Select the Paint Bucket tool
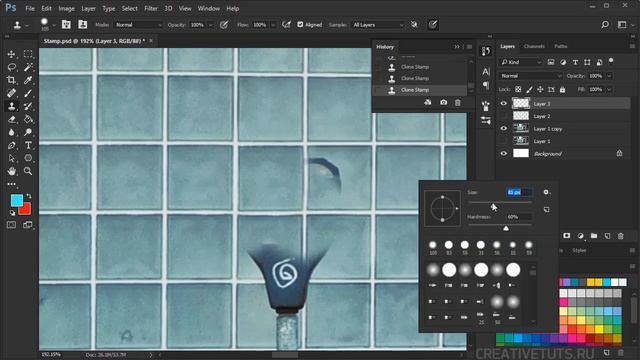The height and width of the screenshot is (360, 640). (28, 120)
